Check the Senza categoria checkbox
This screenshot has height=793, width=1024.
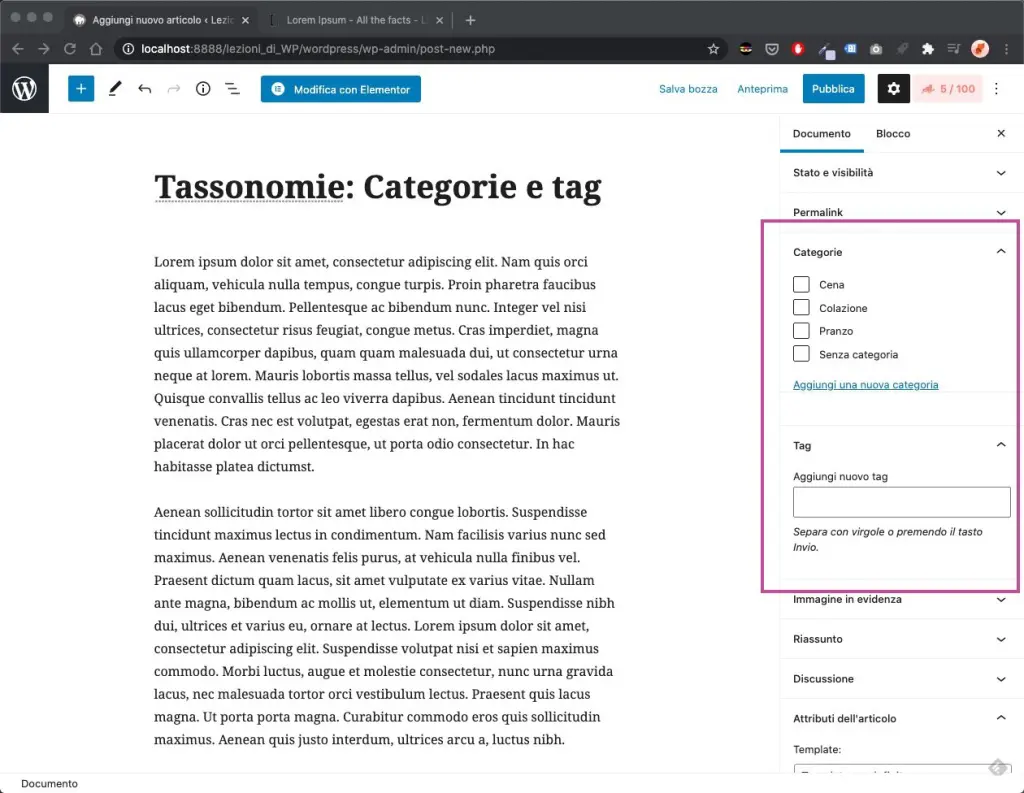[x=801, y=354]
